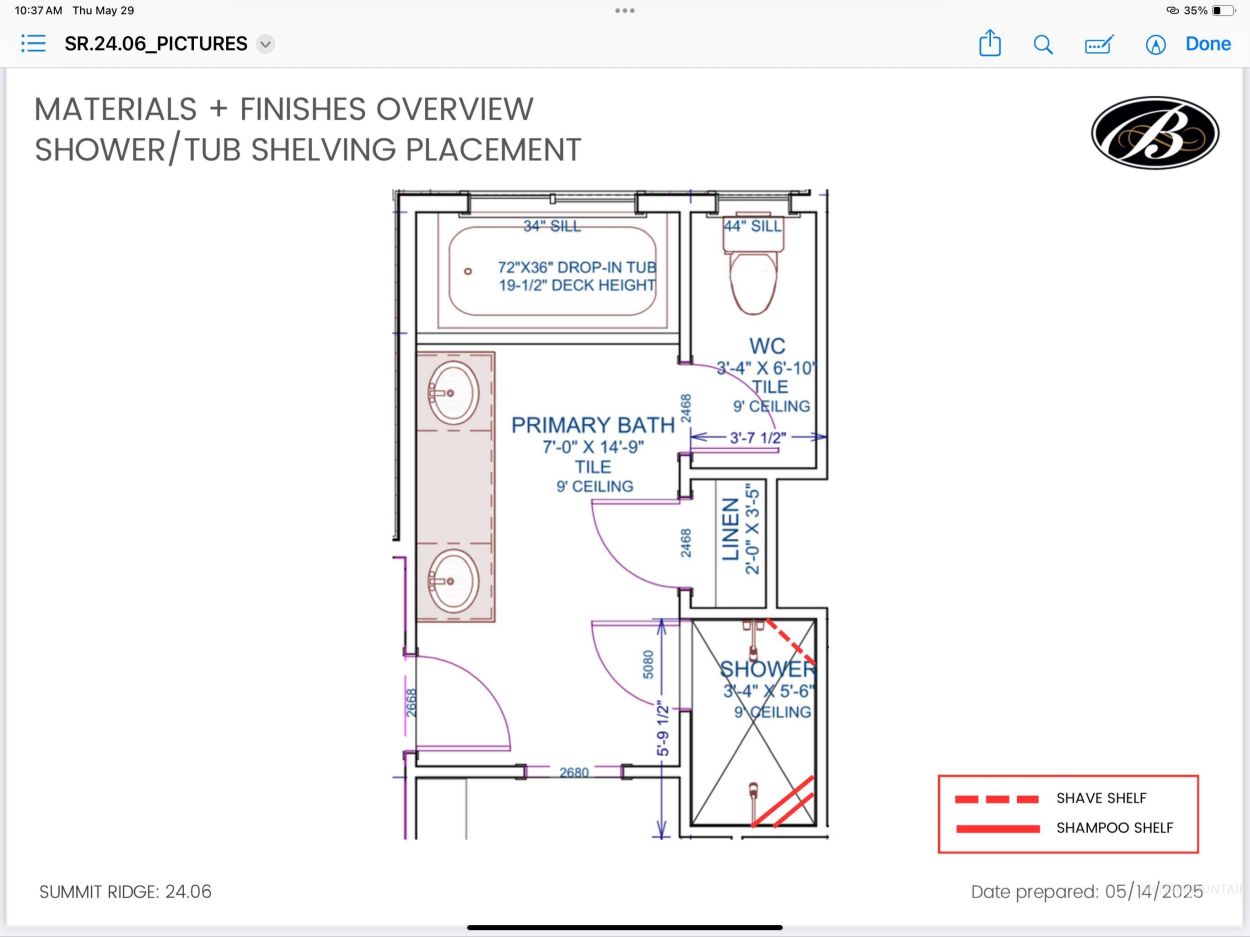Viewport: 1250px width, 937px height.
Task: Tap the SHOWER room label
Action: (768, 669)
